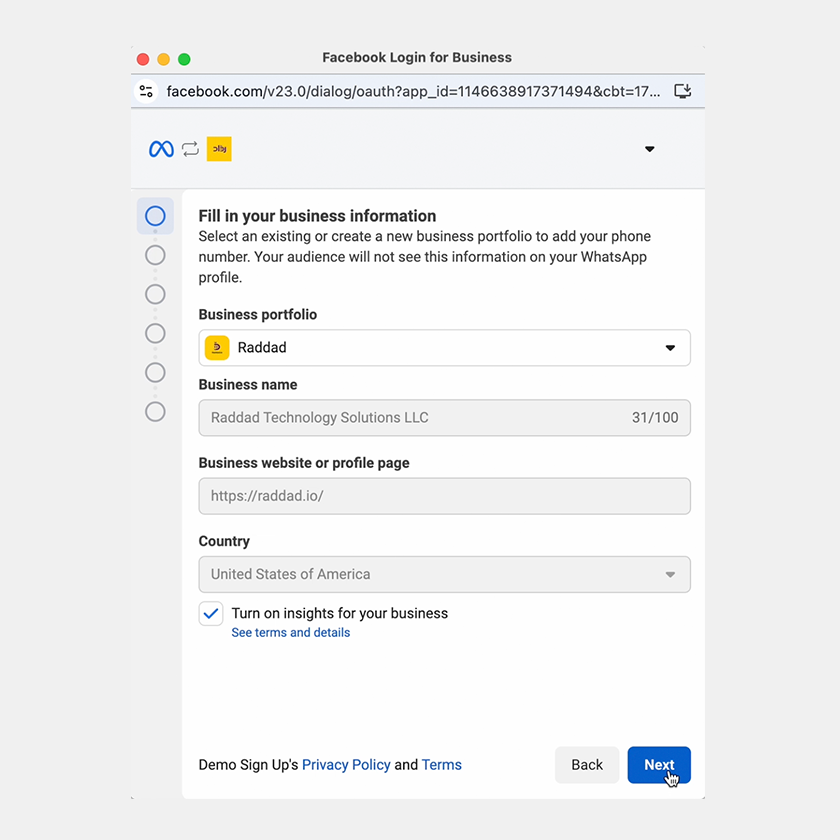The width and height of the screenshot is (840, 840).
Task: Open the Country dropdown
Action: [444, 574]
